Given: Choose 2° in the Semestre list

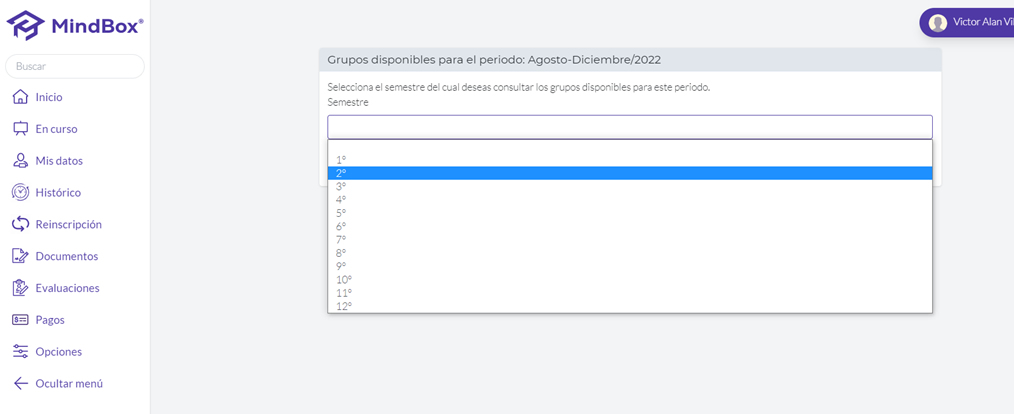Looking at the screenshot, I should pos(630,173).
